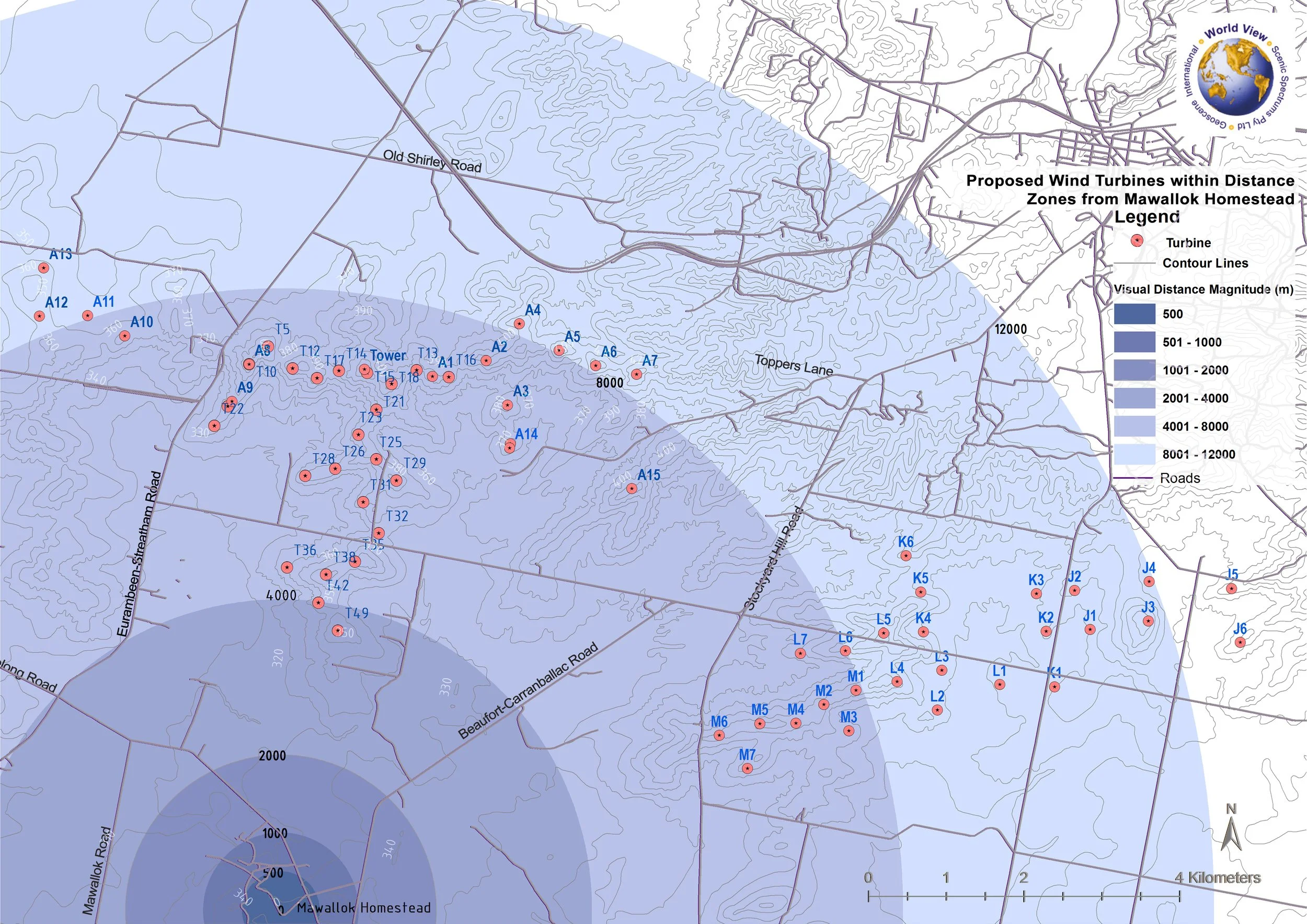The height and width of the screenshot is (924, 1307).
Task: Click the "Beaufort-Carranballac Road" label
Action: click(x=528, y=690)
